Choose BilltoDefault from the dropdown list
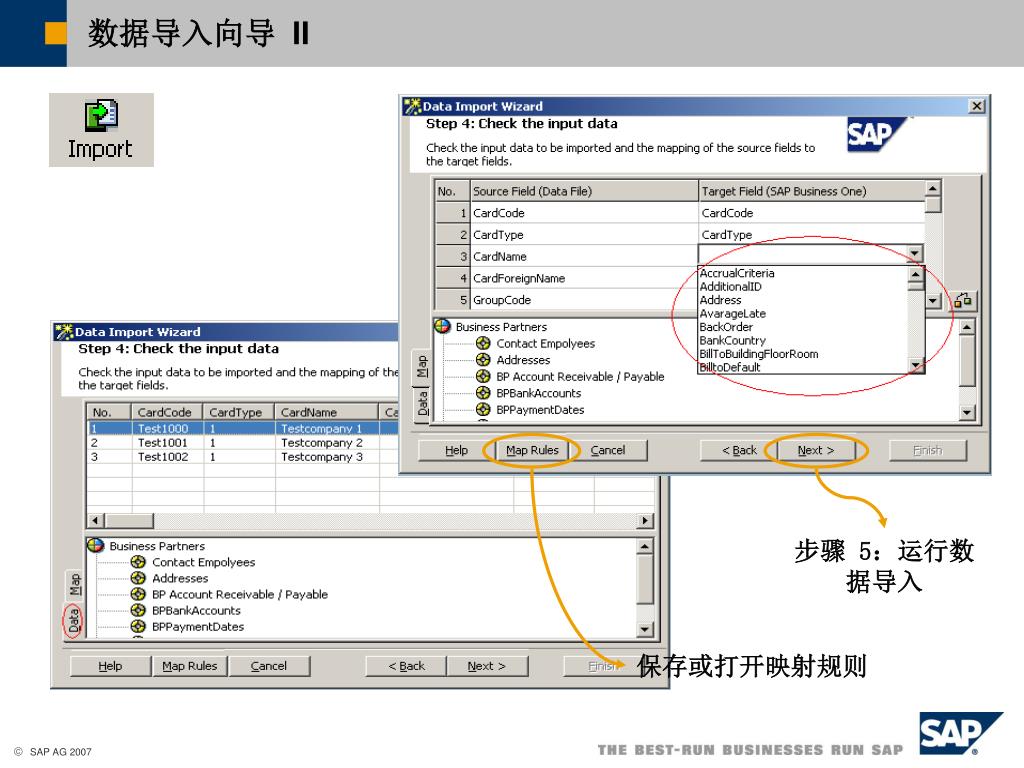Image resolution: width=1024 pixels, height=768 pixels. [729, 367]
